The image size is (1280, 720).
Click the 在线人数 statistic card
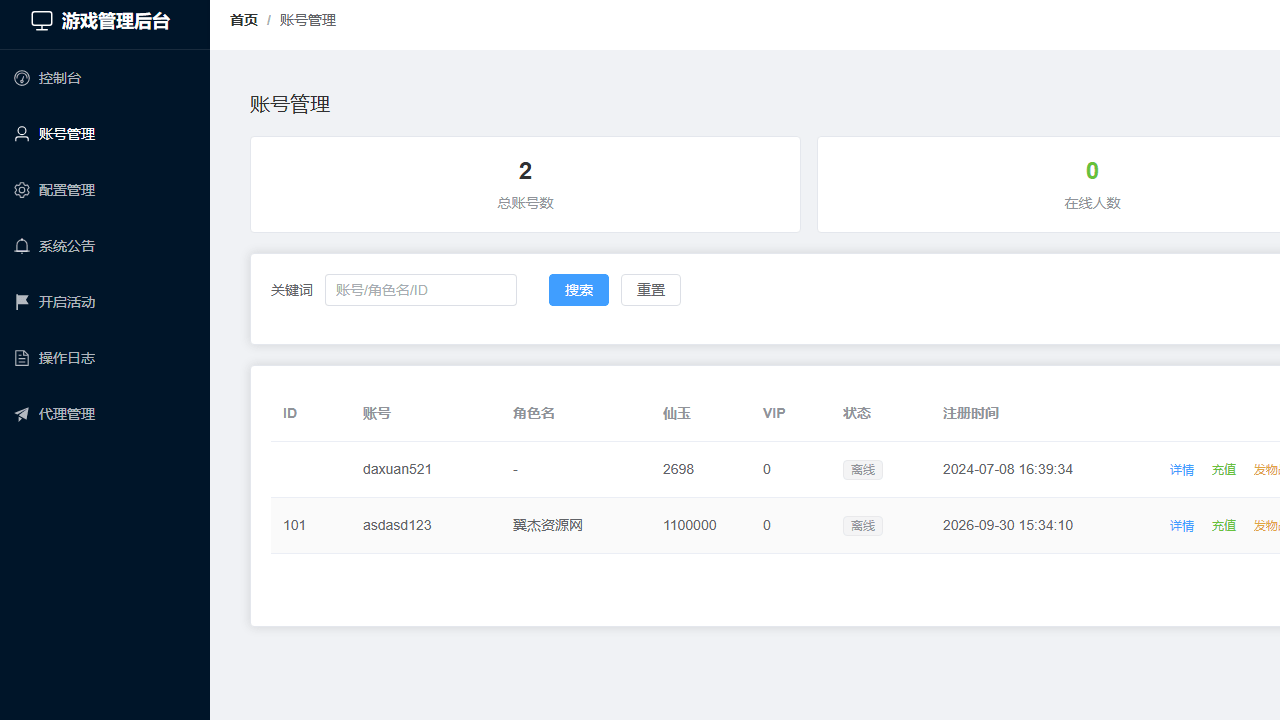pyautogui.click(x=1049, y=185)
